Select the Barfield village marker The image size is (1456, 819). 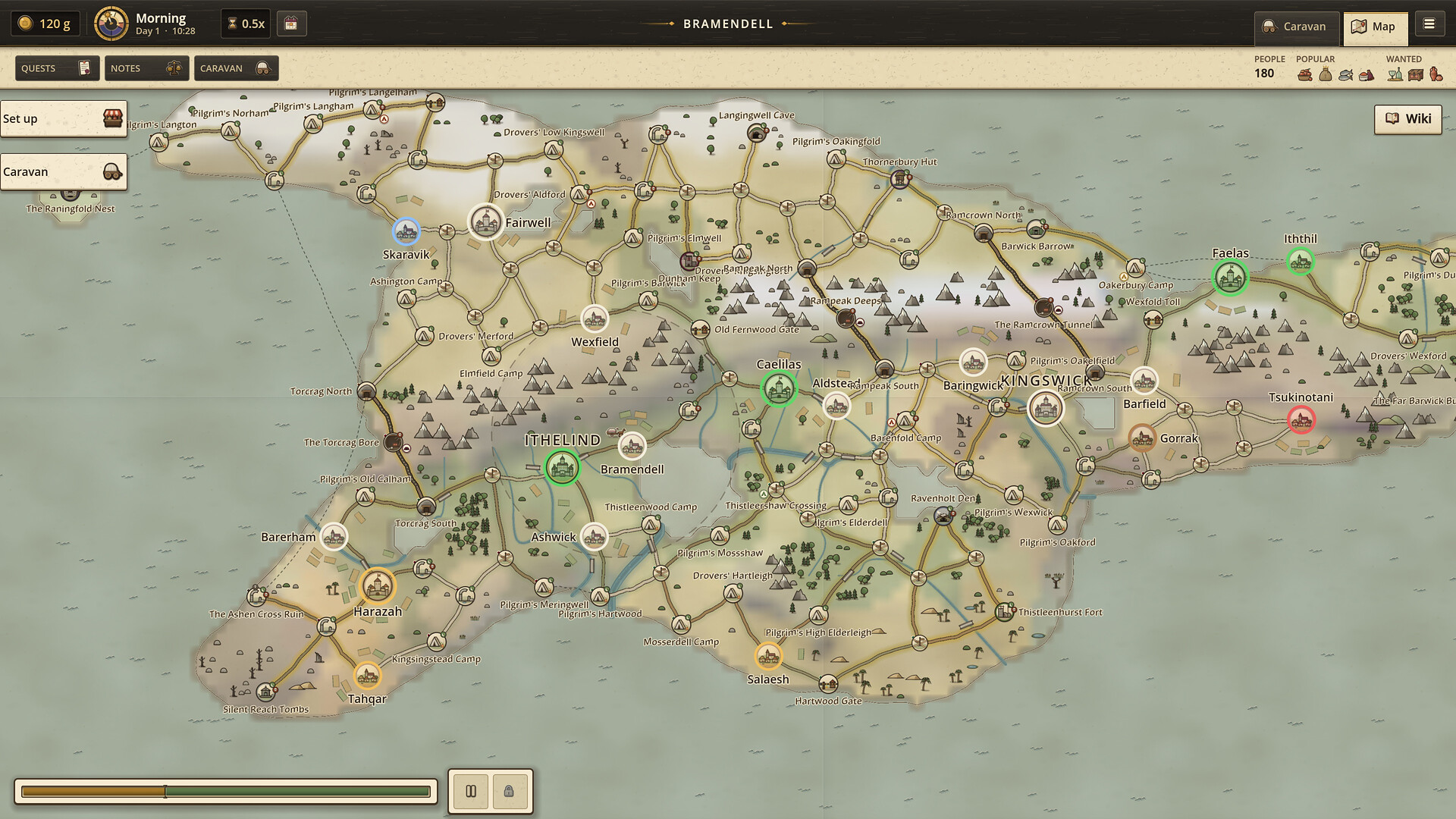[1144, 381]
